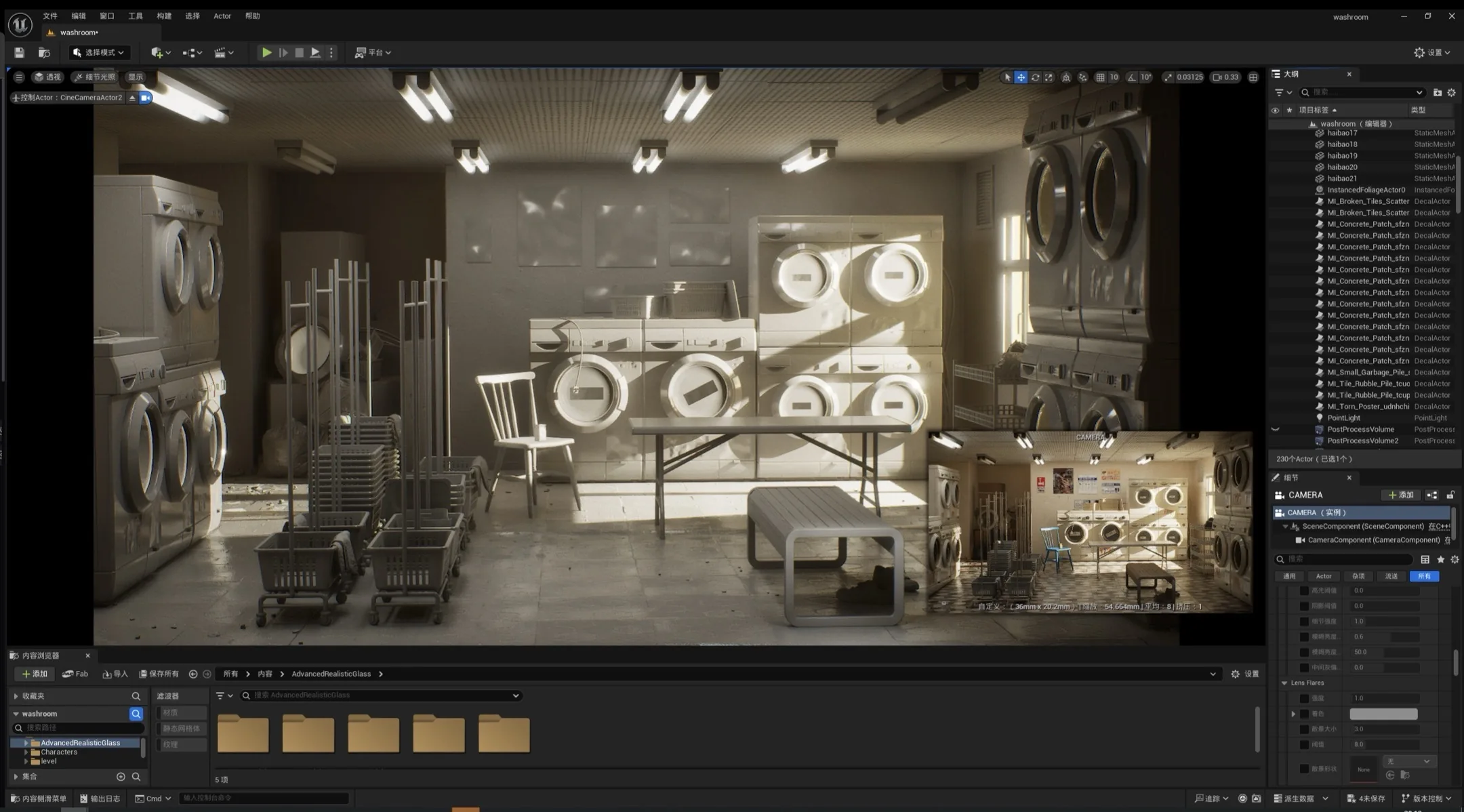Eject from CineCameraActor2 pilot mode
This screenshot has width=1464, height=812.
tap(132, 98)
